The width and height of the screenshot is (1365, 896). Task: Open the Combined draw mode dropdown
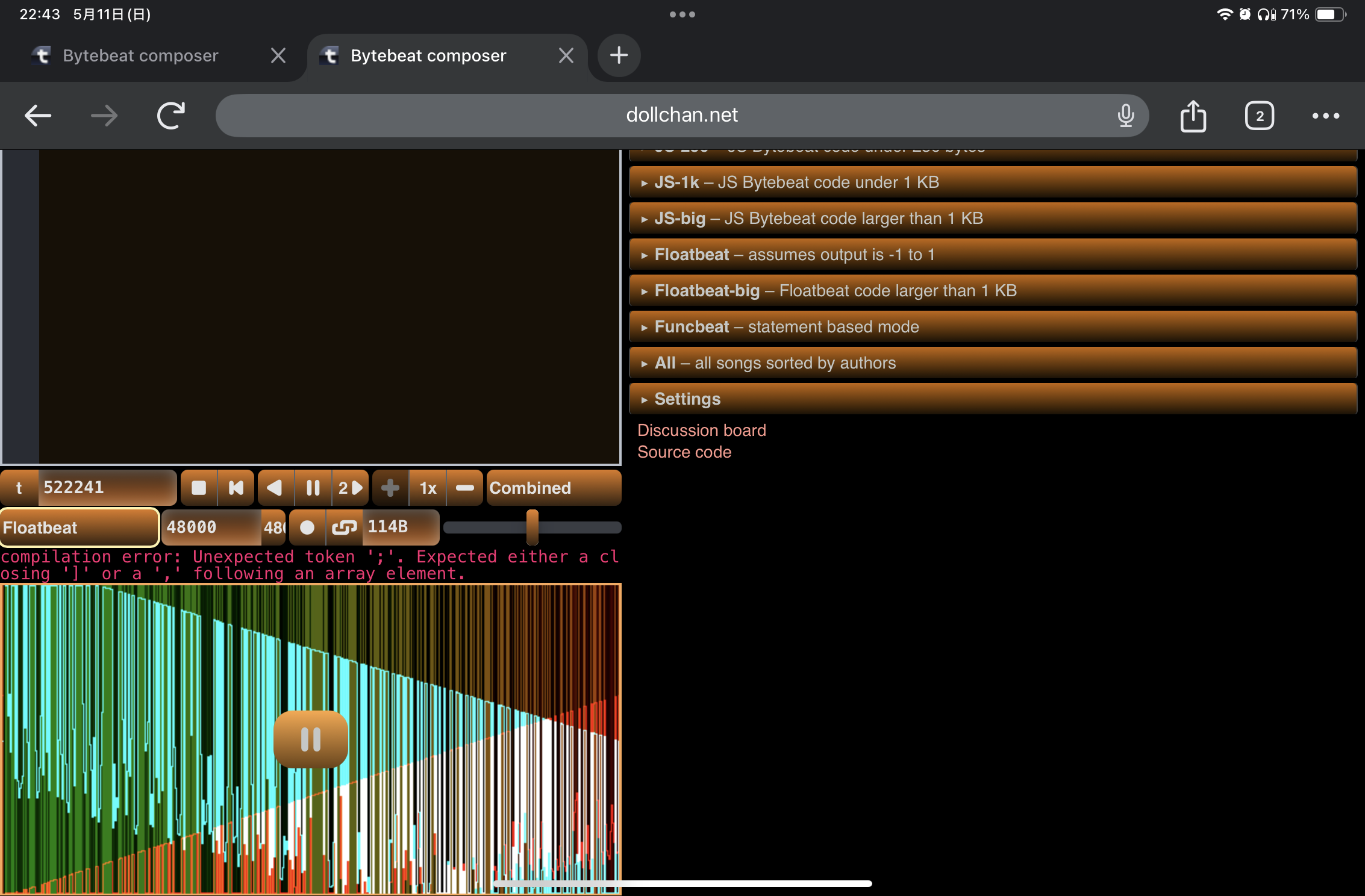(x=554, y=488)
